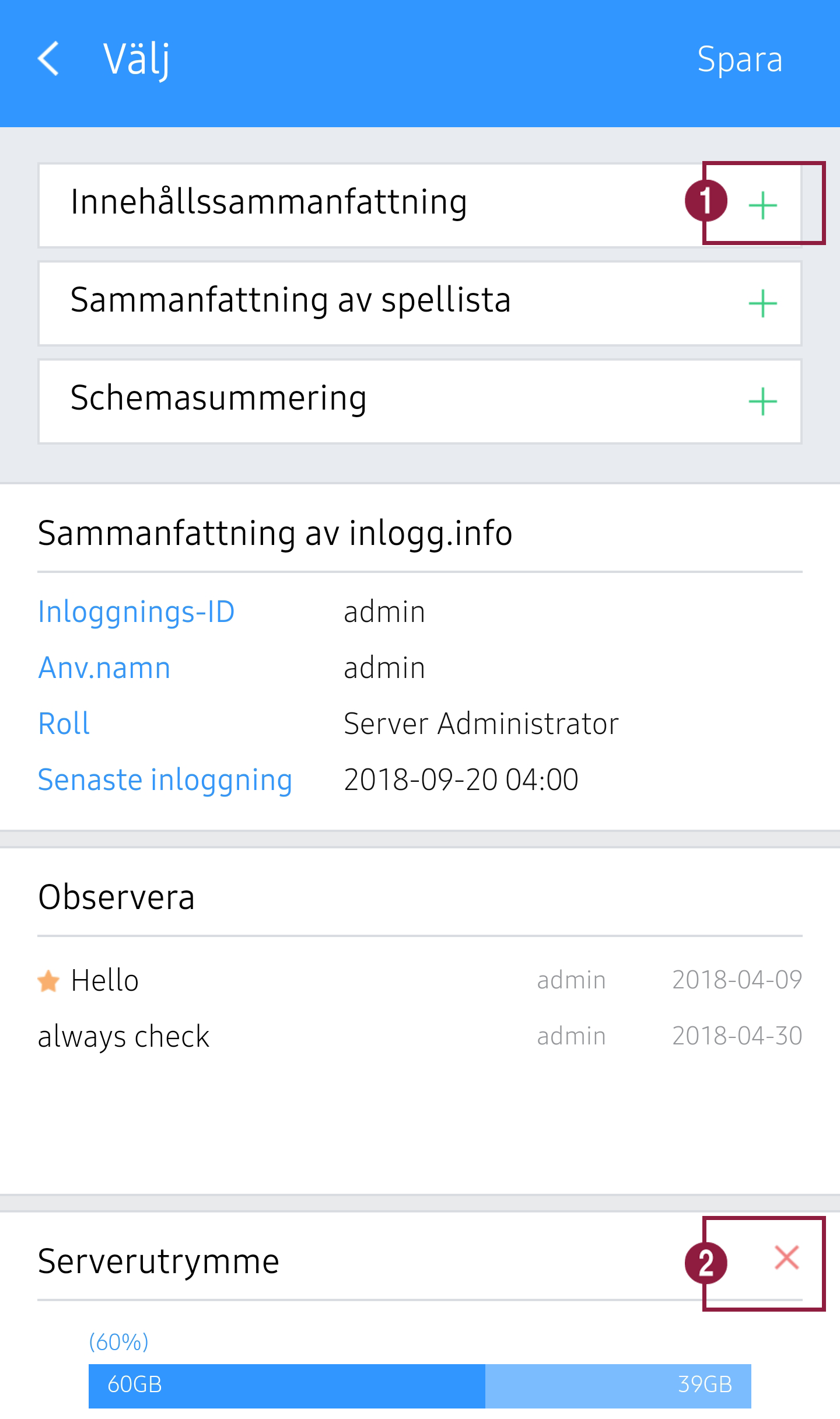840x1419 pixels.
Task: Add Sammanfattning av spellista with plus icon
Action: [x=762, y=303]
